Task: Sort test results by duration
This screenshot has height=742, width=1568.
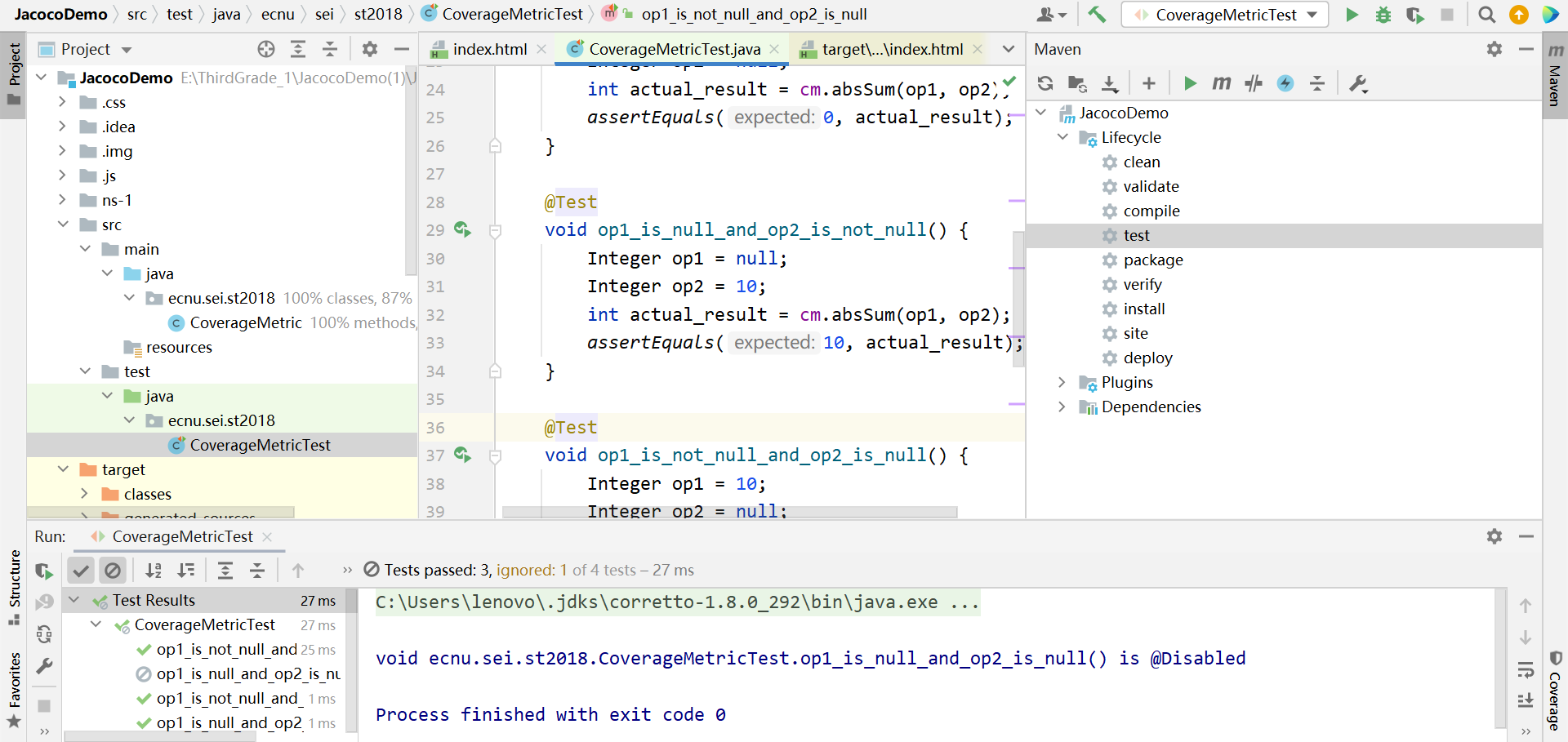Action: click(x=186, y=571)
